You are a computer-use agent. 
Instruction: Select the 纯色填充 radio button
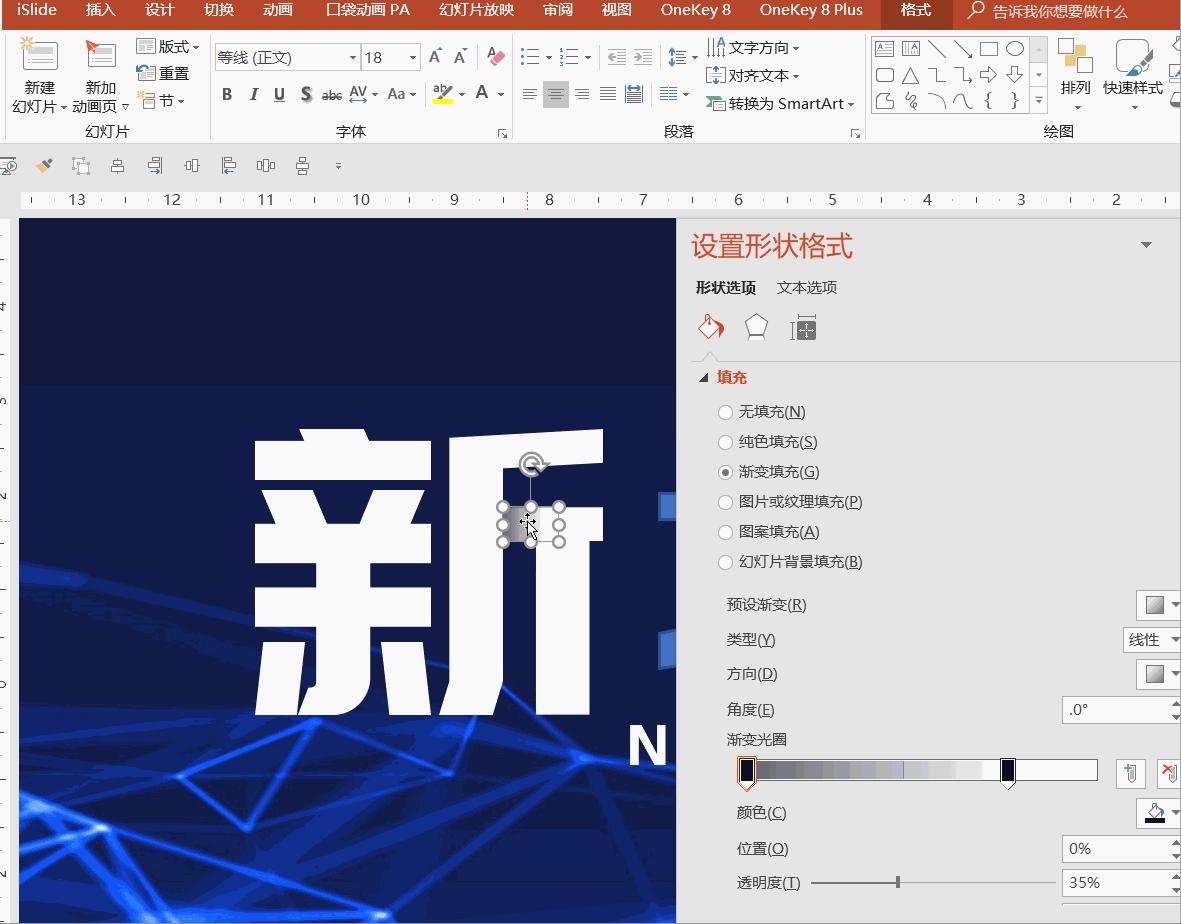click(x=725, y=441)
